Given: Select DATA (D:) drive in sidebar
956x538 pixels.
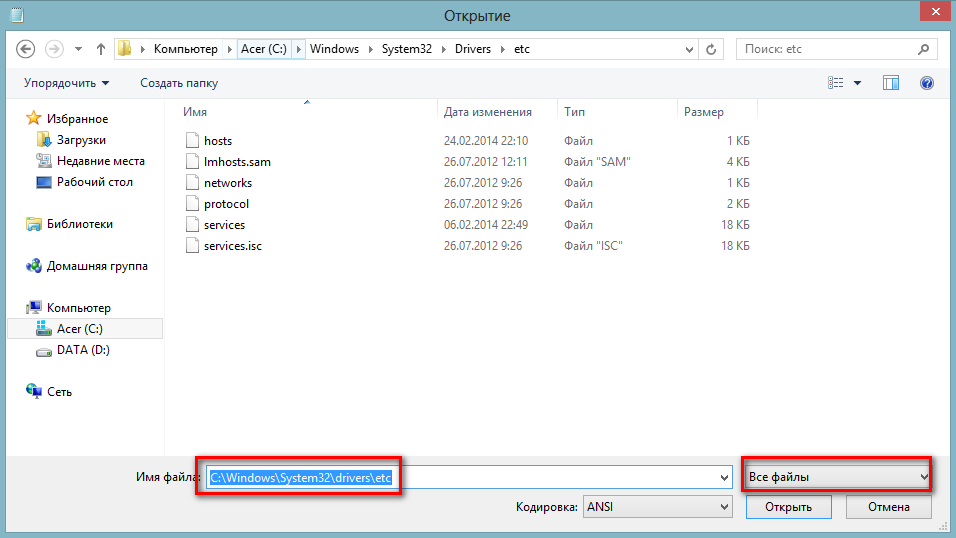Looking at the screenshot, I should click(83, 350).
